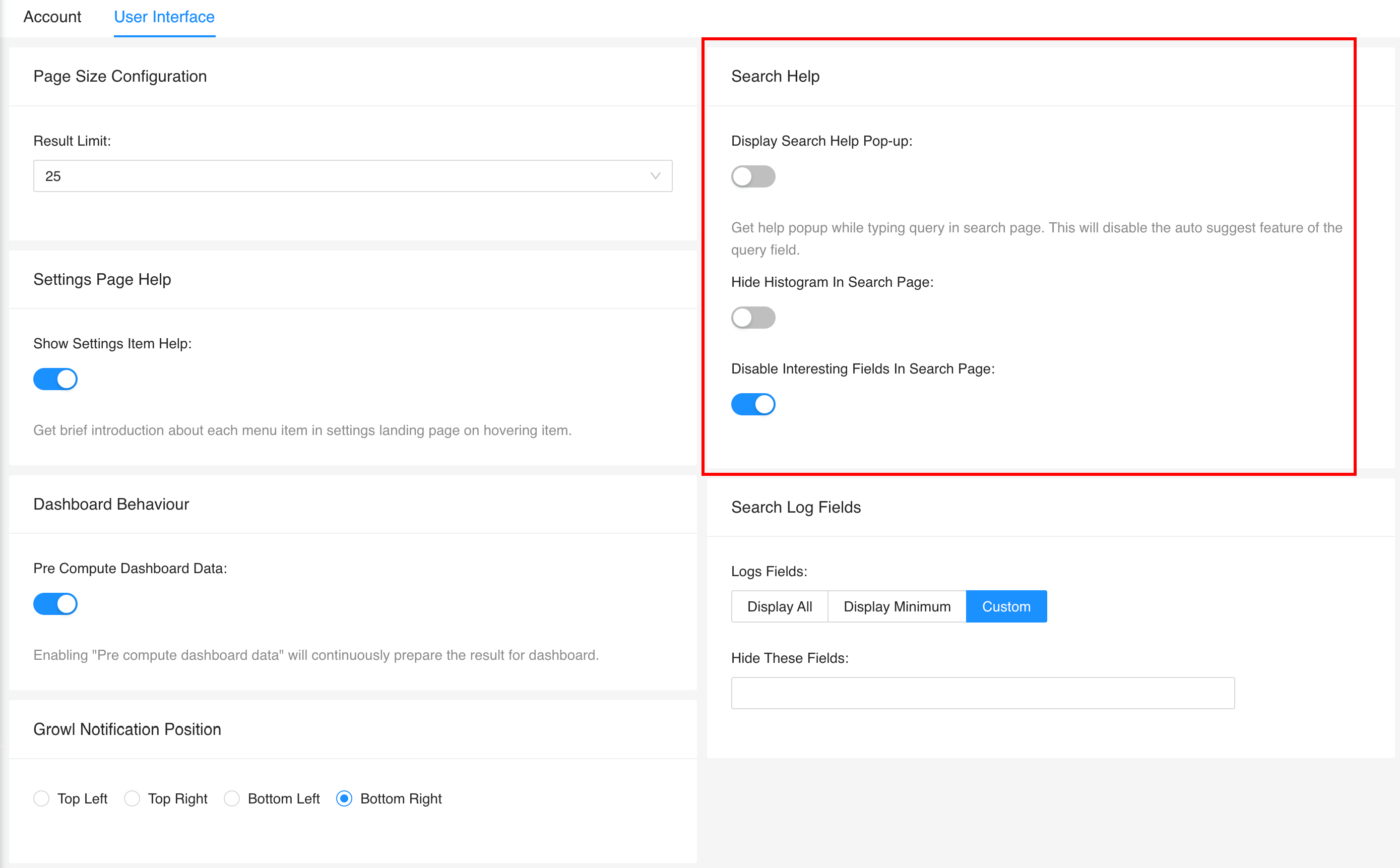
Task: Click the Result Limit dropdown arrow
Action: (x=655, y=176)
